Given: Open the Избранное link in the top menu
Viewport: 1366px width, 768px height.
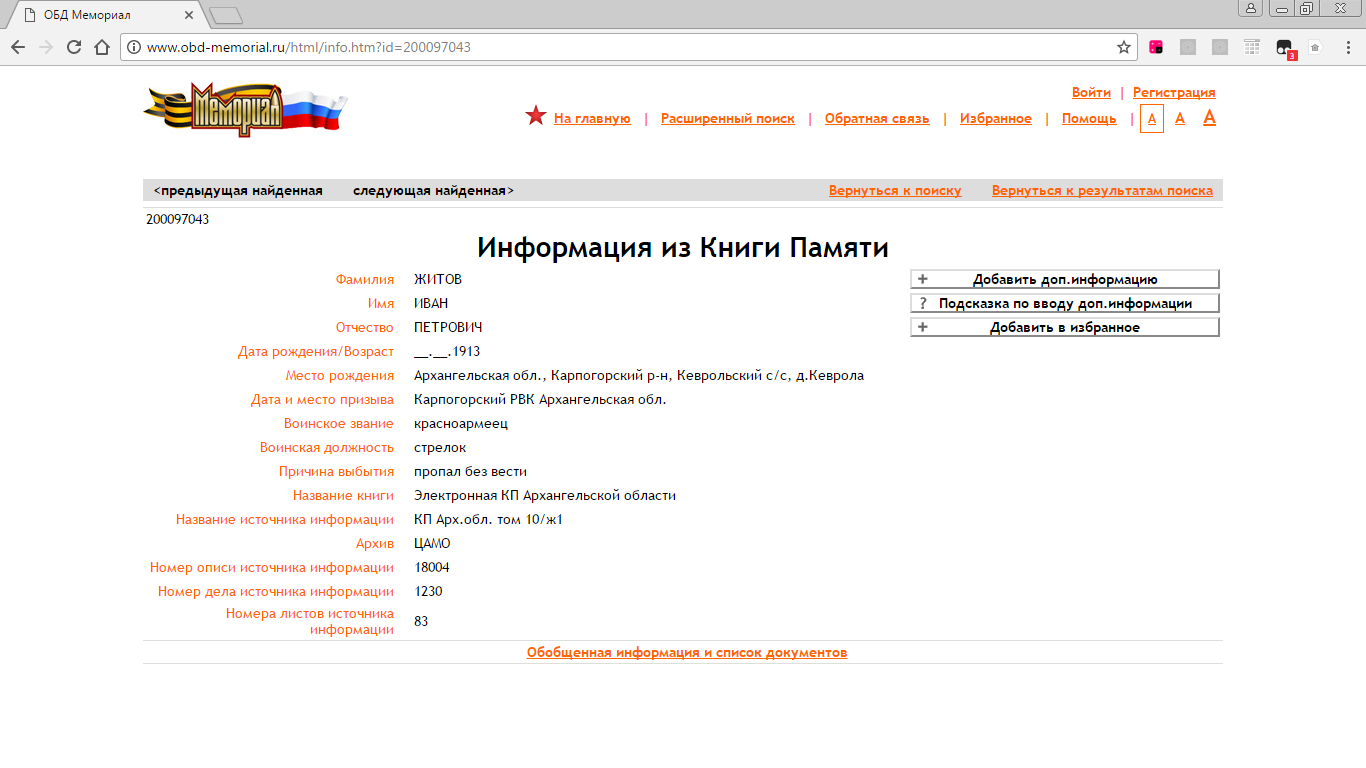Looking at the screenshot, I should click(996, 119).
